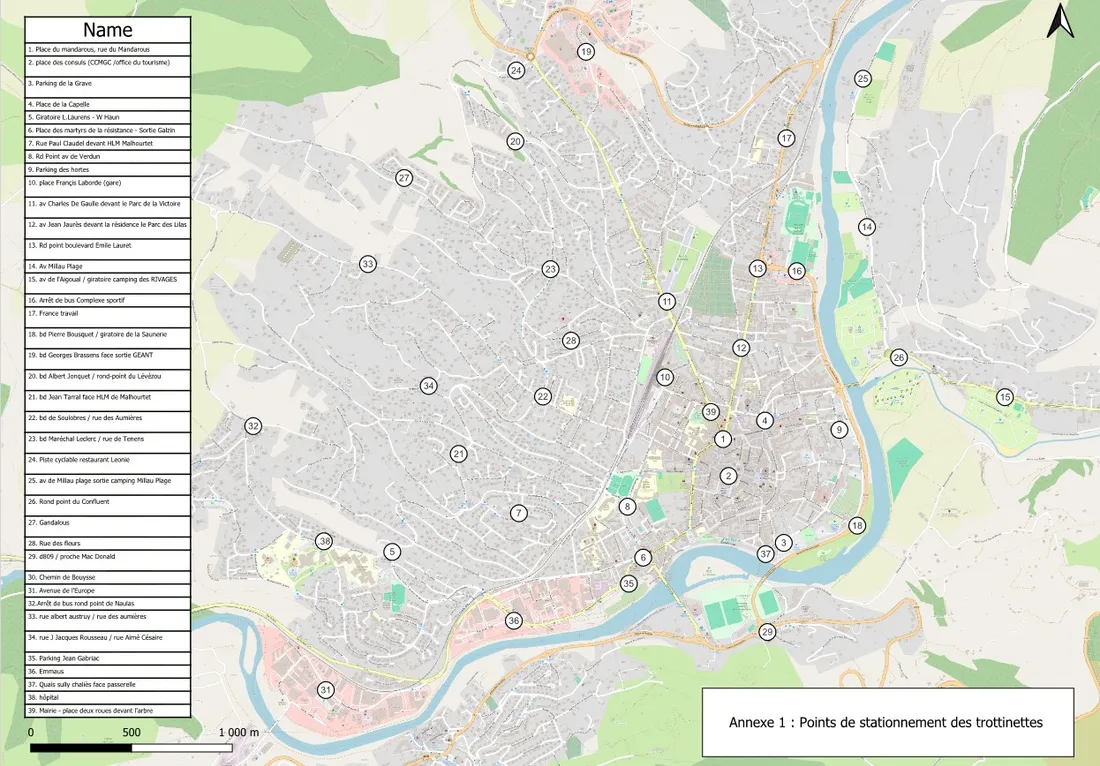This screenshot has height=766, width=1100.
Task: Click the north arrow compass symbol
Action: [x=1061, y=22]
